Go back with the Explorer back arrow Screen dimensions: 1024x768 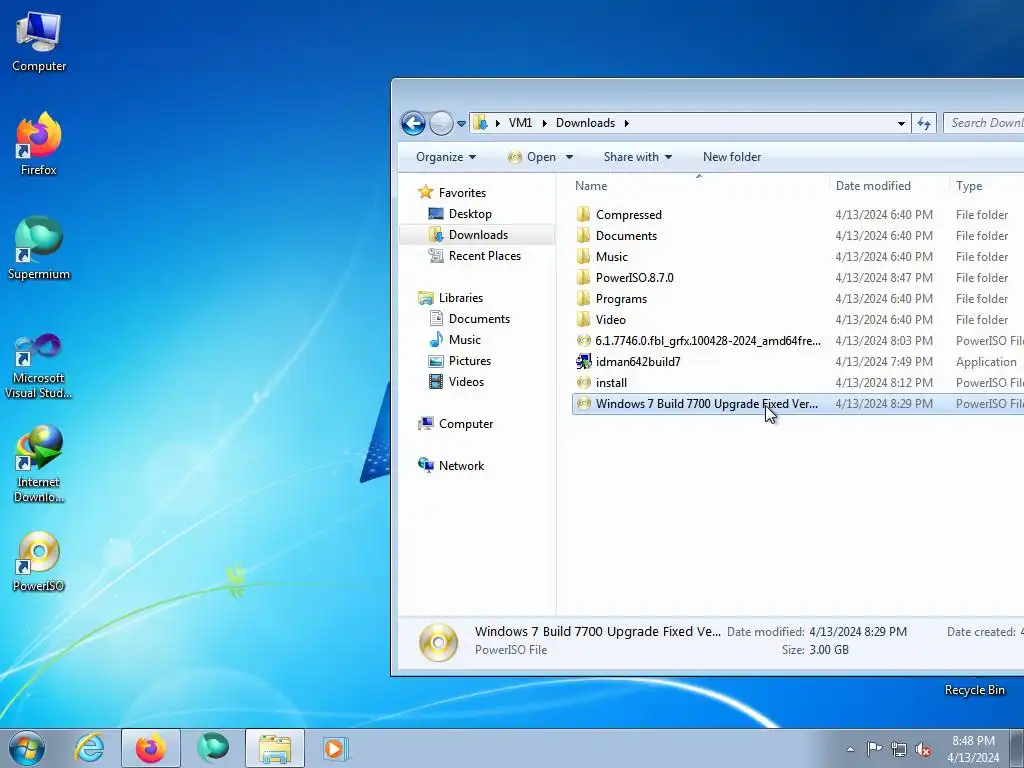(x=413, y=123)
